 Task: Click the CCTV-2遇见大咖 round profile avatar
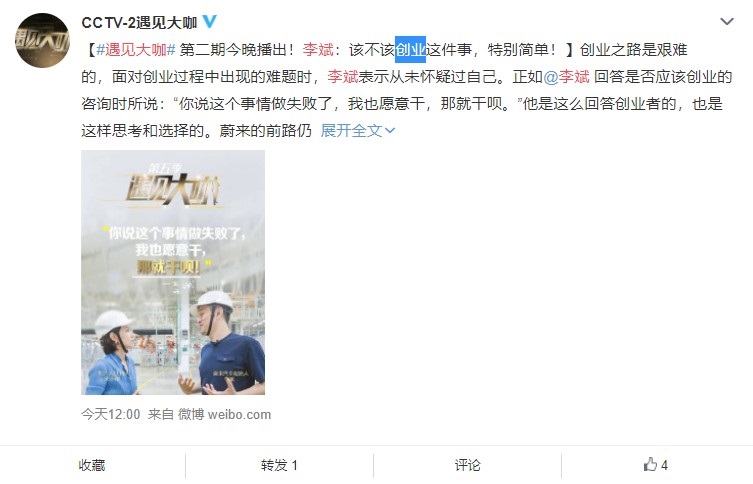point(43,40)
